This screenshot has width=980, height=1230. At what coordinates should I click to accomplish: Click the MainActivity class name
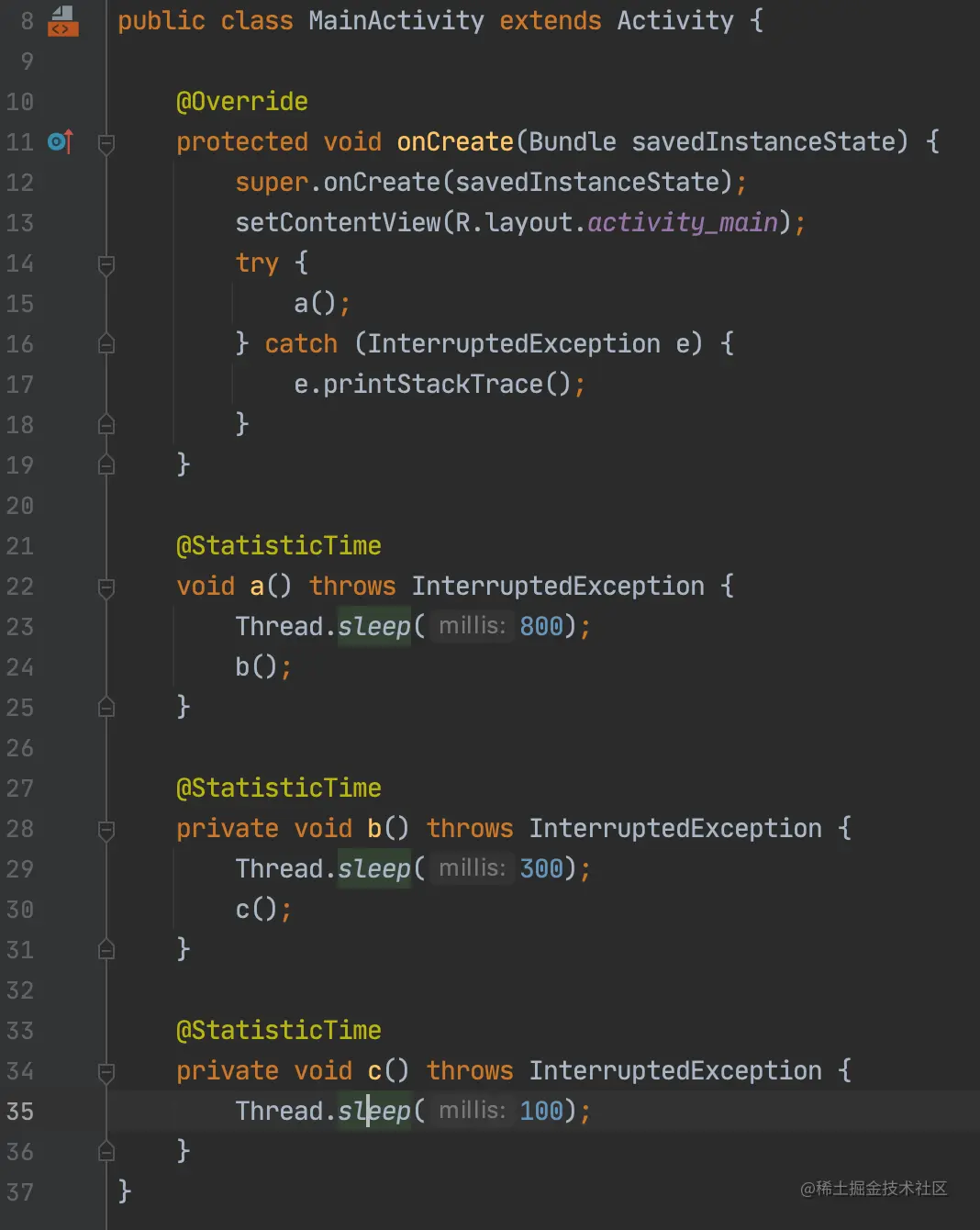pos(396,20)
